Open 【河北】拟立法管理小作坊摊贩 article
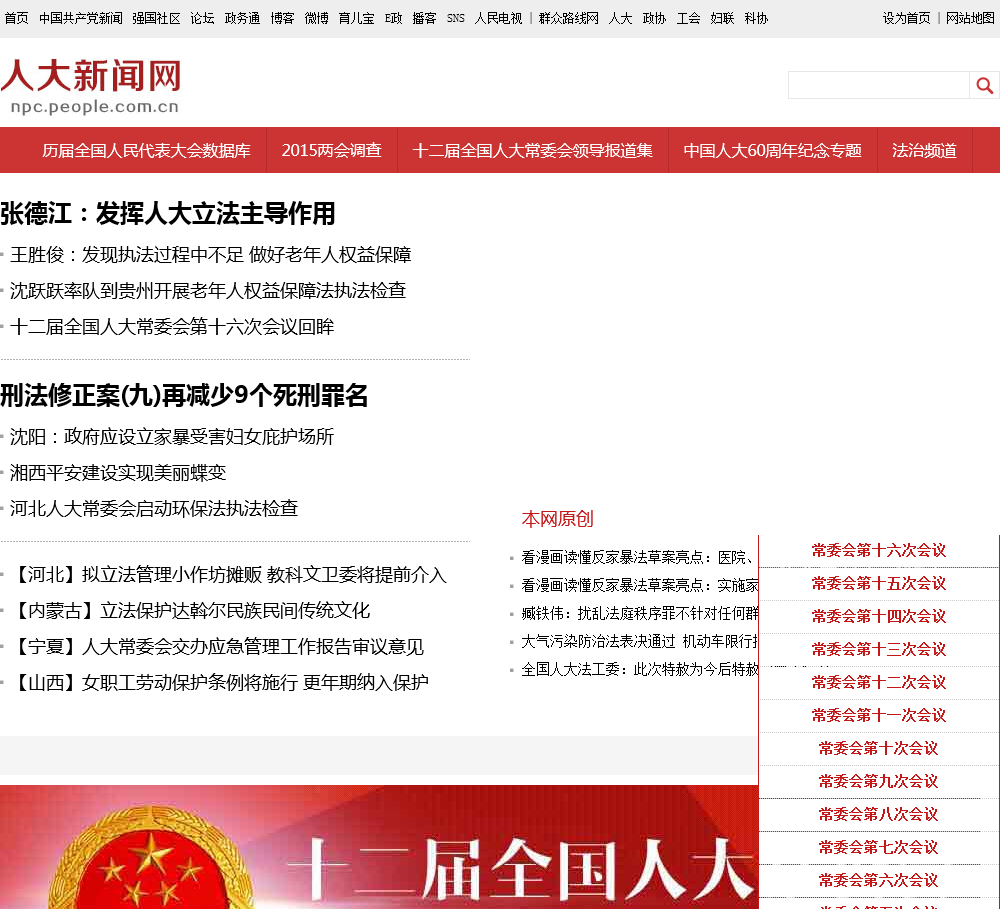Viewport: 1000px width, 909px height. click(228, 575)
